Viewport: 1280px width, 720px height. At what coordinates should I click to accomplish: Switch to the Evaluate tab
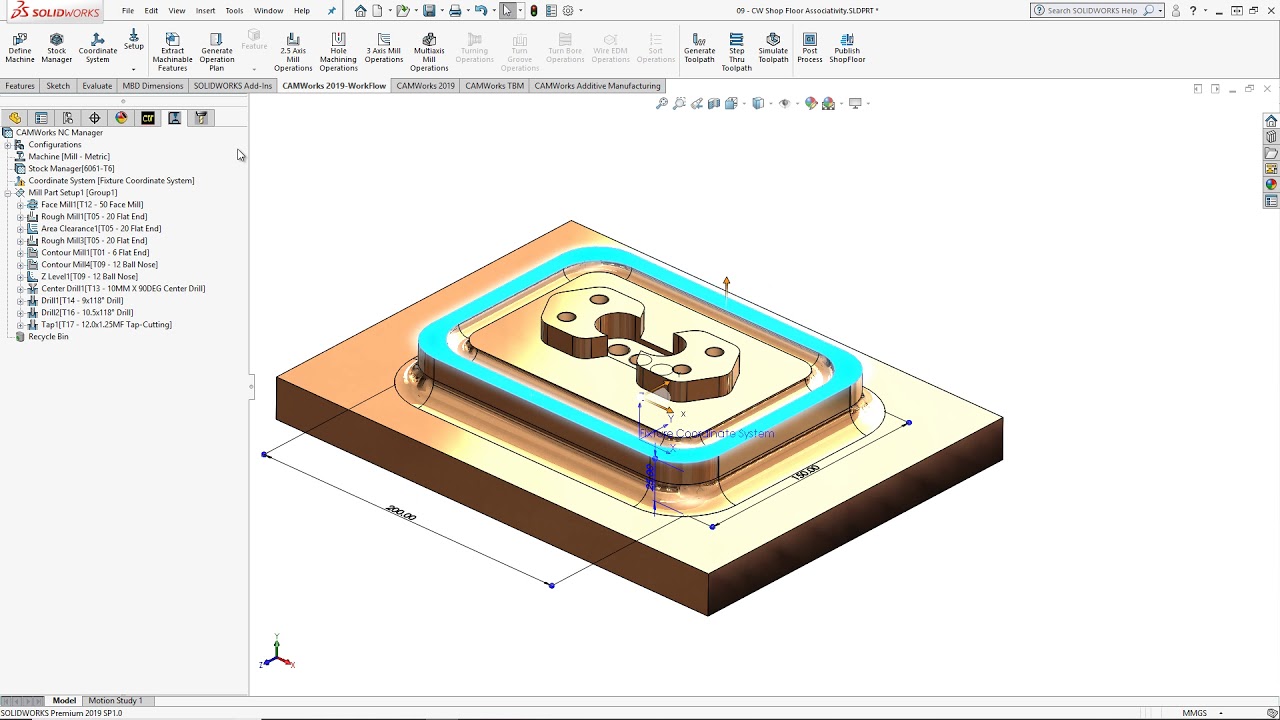click(x=97, y=86)
